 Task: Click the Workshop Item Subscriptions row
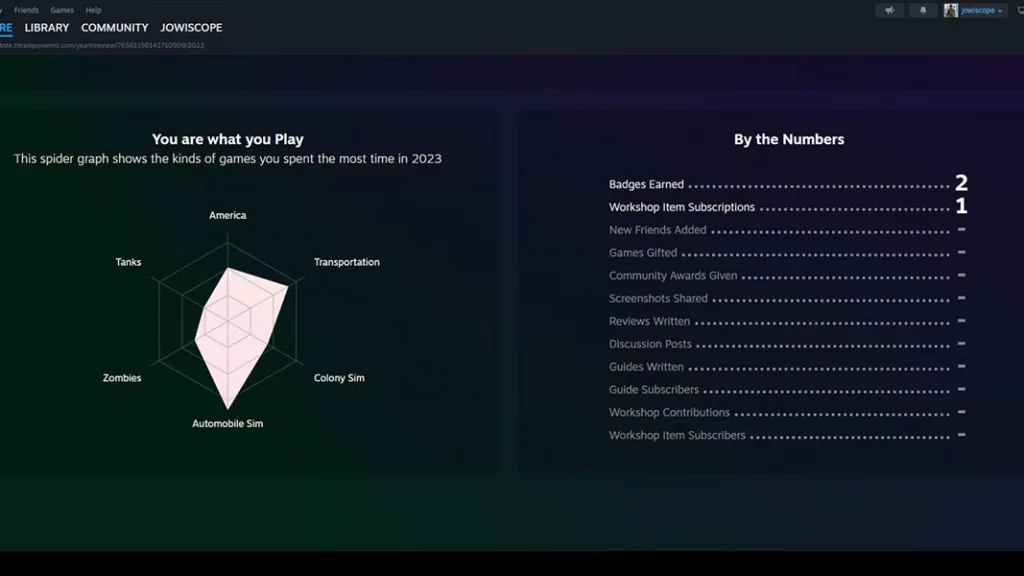788,207
